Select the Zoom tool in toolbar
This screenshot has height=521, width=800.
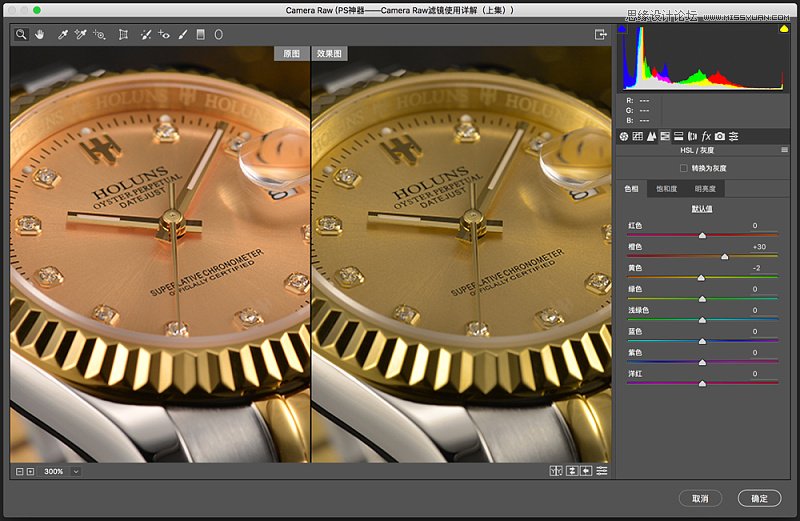(x=21, y=35)
